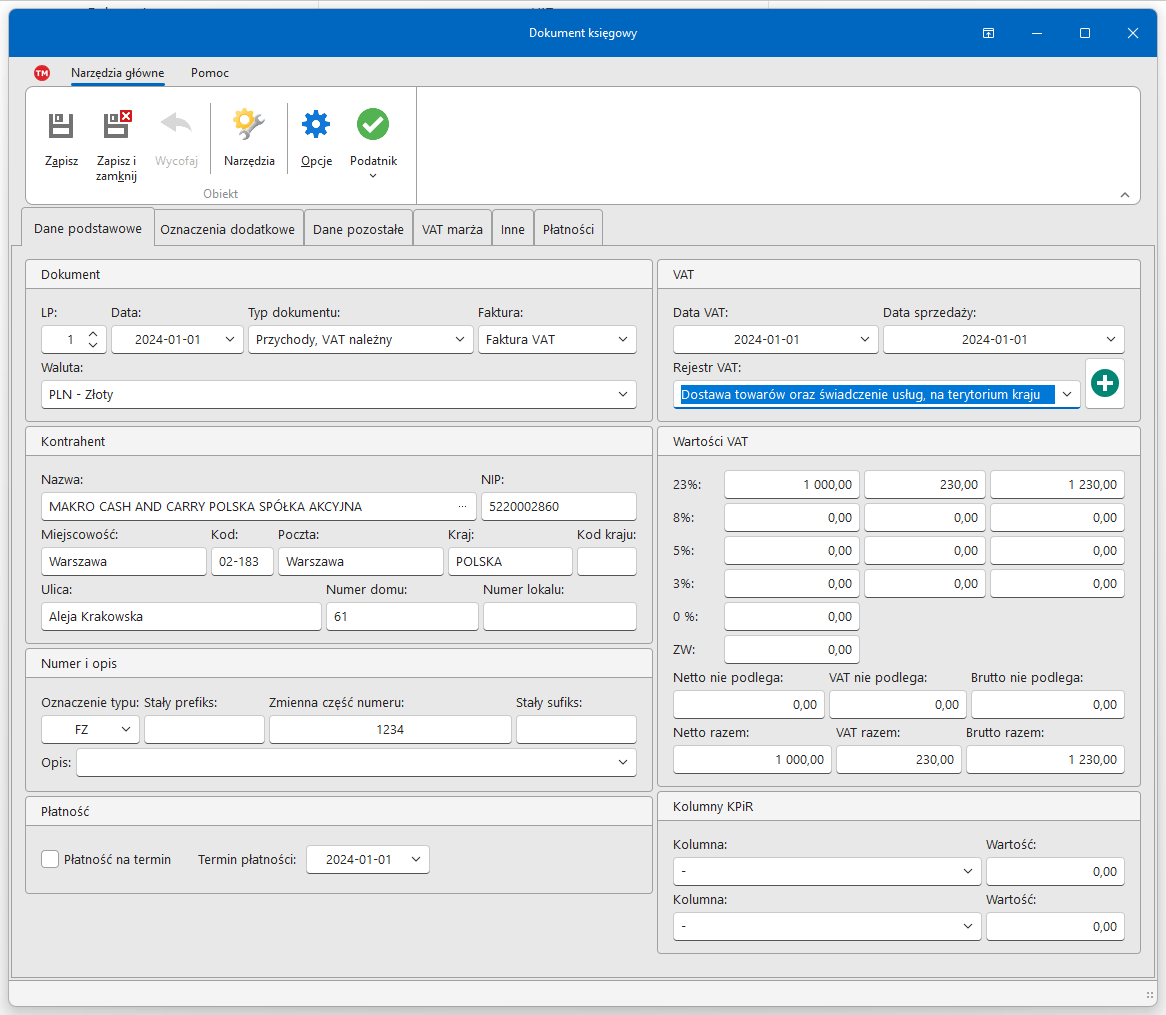This screenshot has width=1166, height=1015.
Task: Open Opcje gear settings
Action: point(316,126)
